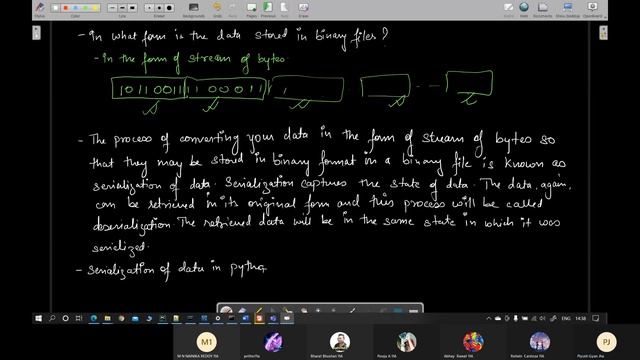This screenshot has width=640, height=360.
Task: Select the small eraser size
Action: point(149,8)
